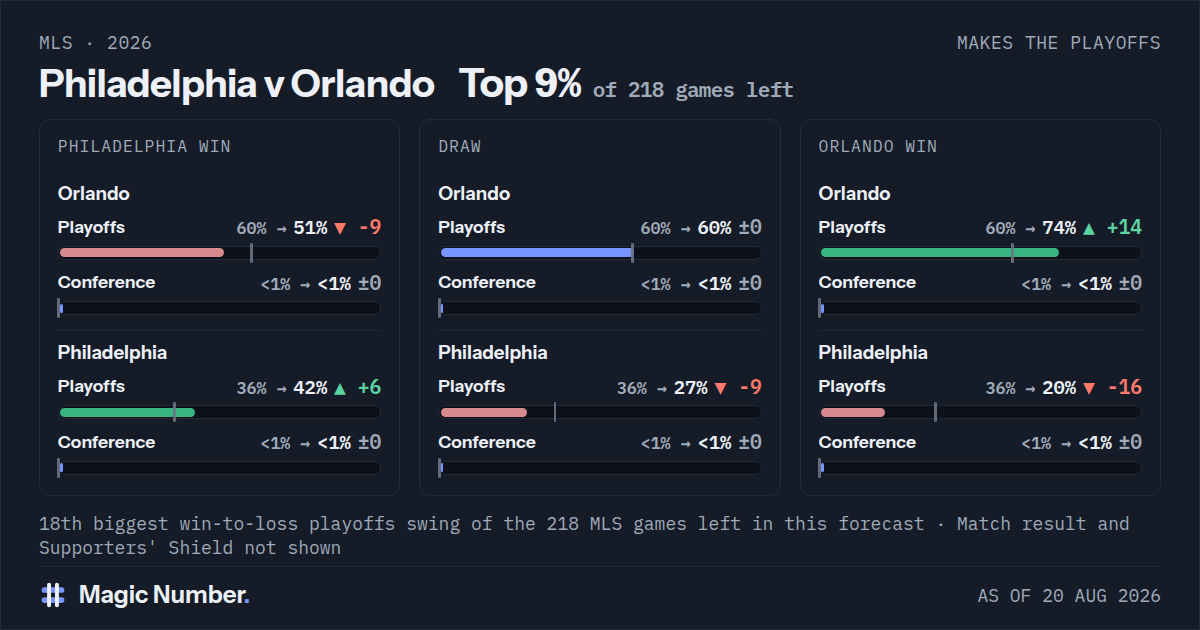Screen dimensions: 1200x630
Task: Click red down arrow beside Philadelphia 27%
Action: click(720, 387)
